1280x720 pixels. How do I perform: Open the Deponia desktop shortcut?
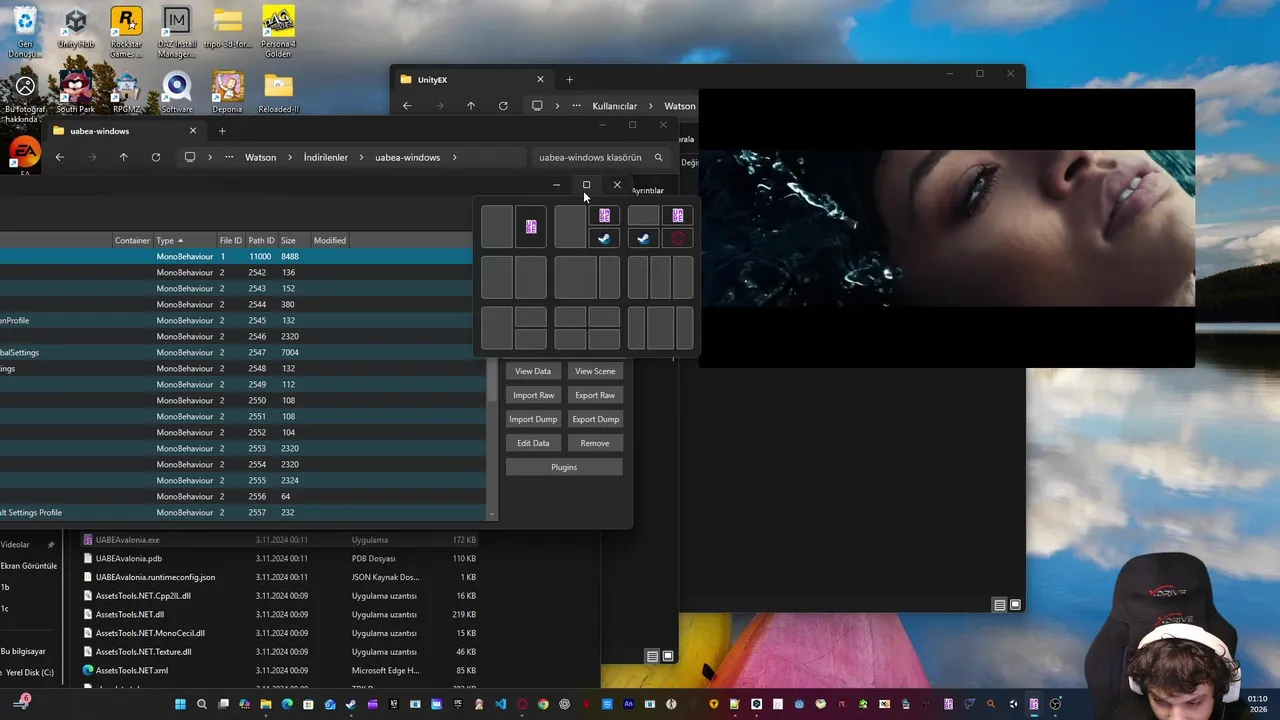228,91
